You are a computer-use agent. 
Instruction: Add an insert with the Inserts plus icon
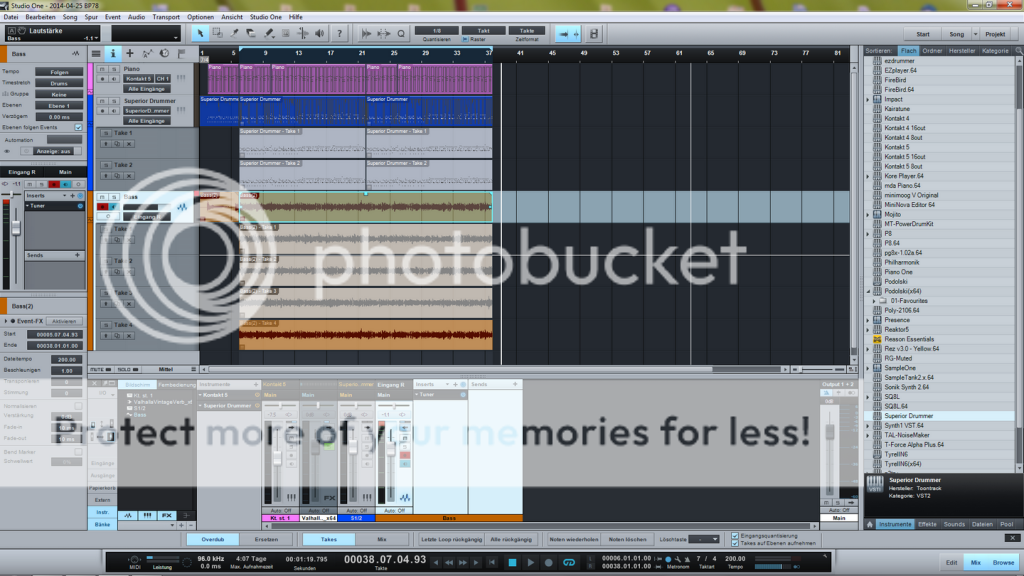tap(72, 195)
